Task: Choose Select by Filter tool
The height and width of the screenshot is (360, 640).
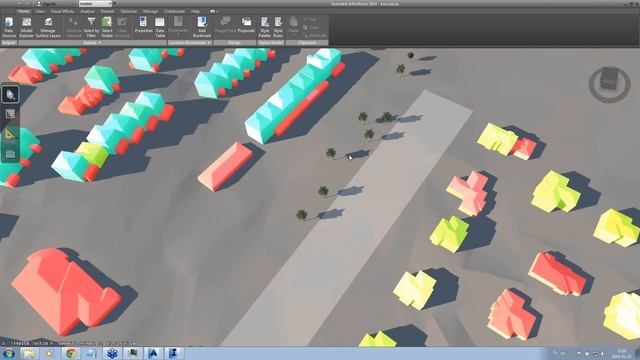Action: coord(91,27)
